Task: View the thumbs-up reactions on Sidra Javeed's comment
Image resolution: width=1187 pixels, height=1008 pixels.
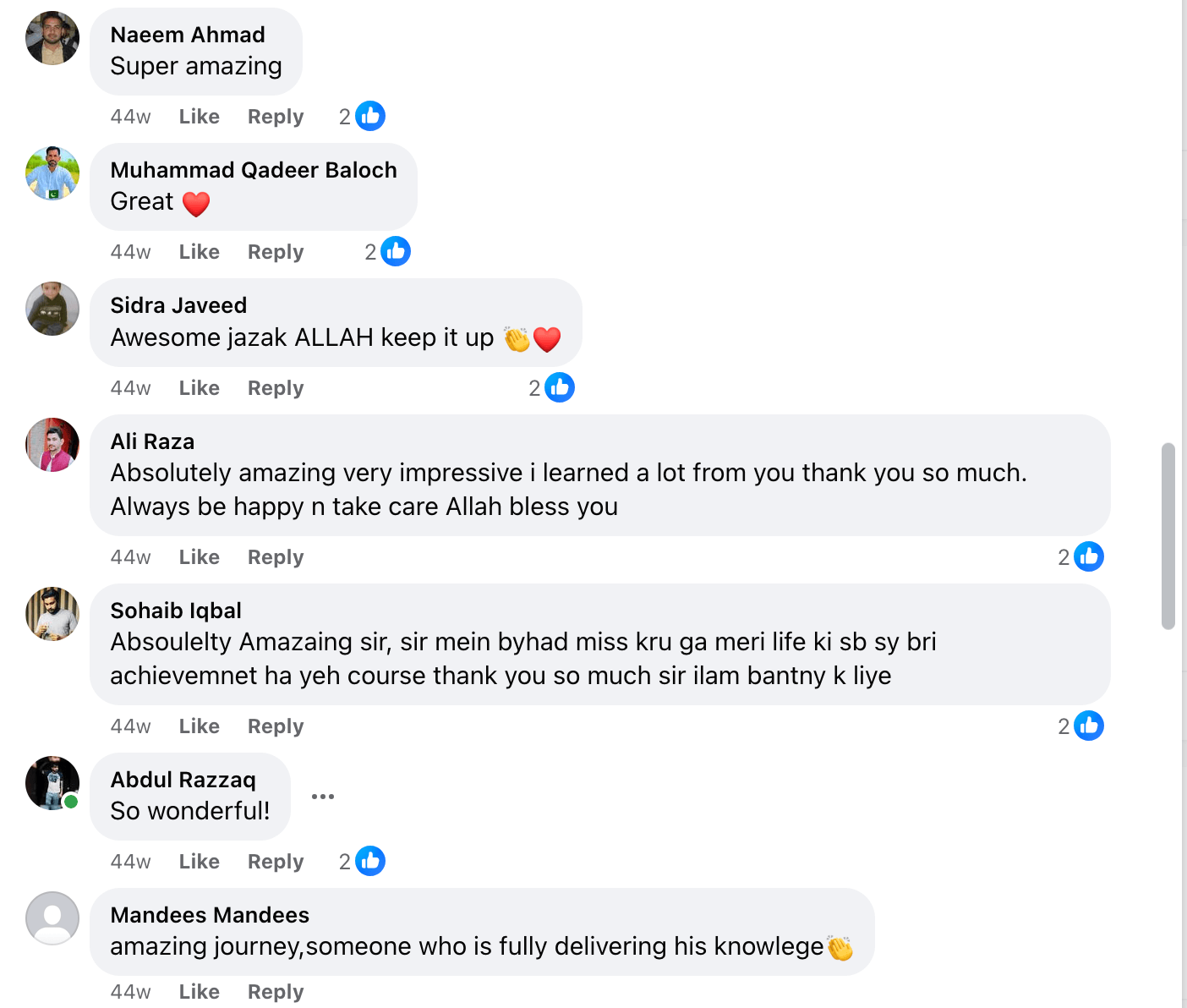Action: (x=559, y=387)
